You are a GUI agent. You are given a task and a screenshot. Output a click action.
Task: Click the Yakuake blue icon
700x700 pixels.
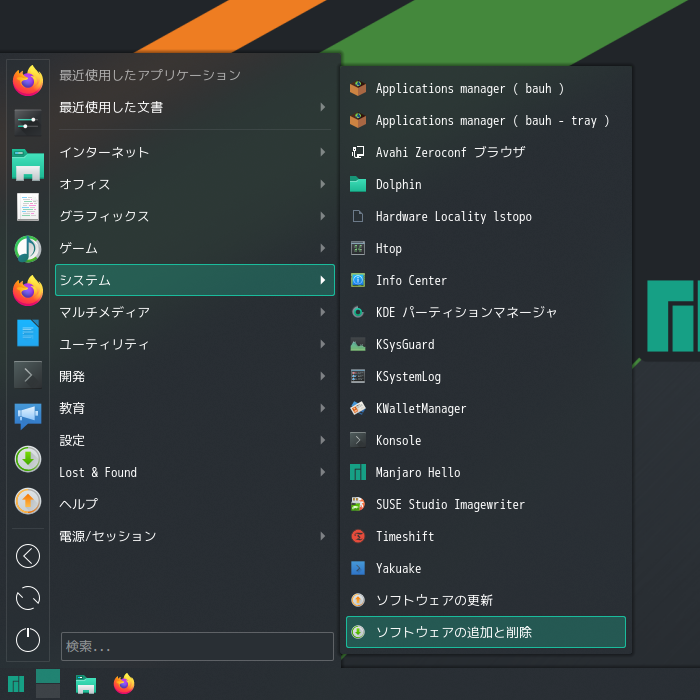point(358,568)
